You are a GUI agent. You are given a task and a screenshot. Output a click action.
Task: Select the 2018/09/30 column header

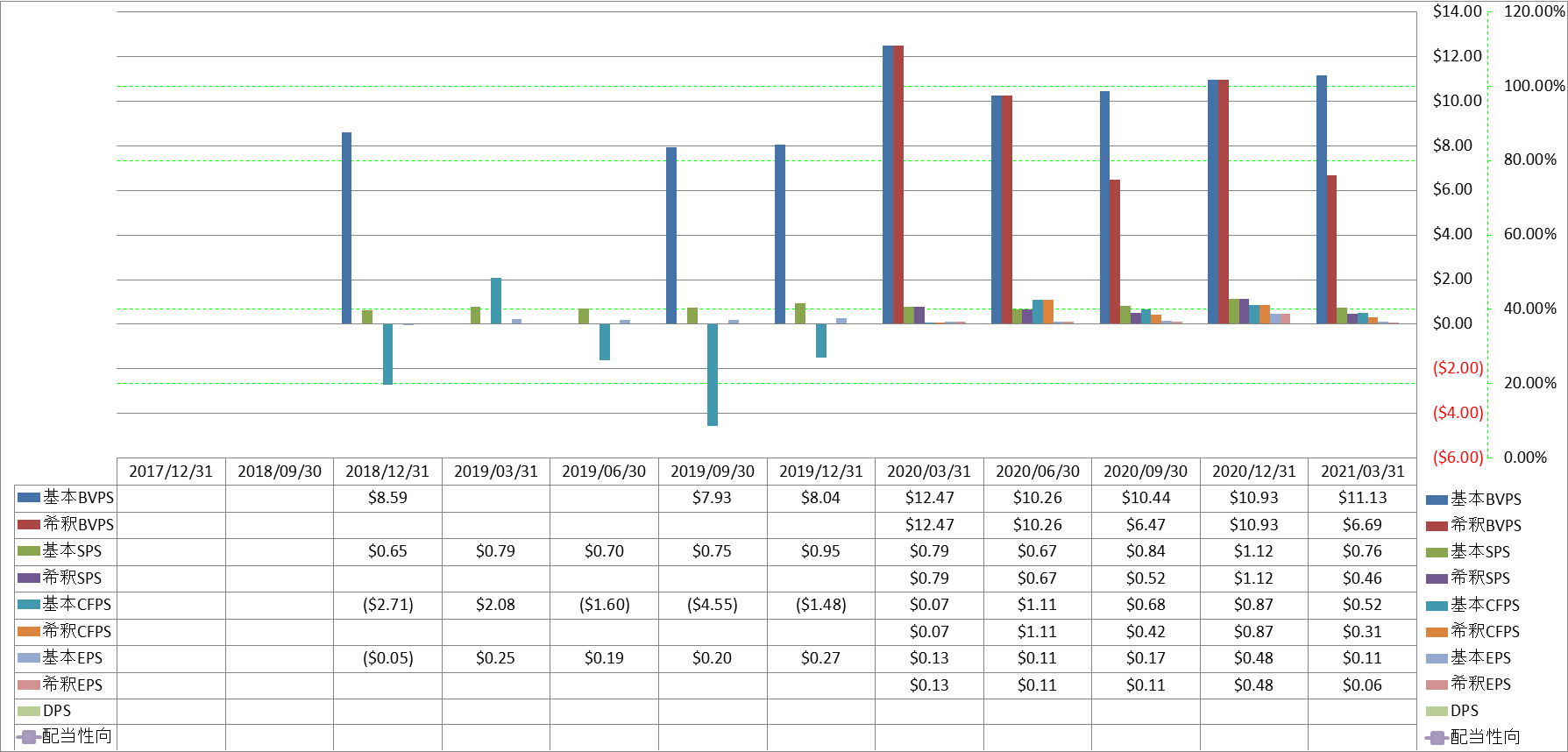point(280,471)
